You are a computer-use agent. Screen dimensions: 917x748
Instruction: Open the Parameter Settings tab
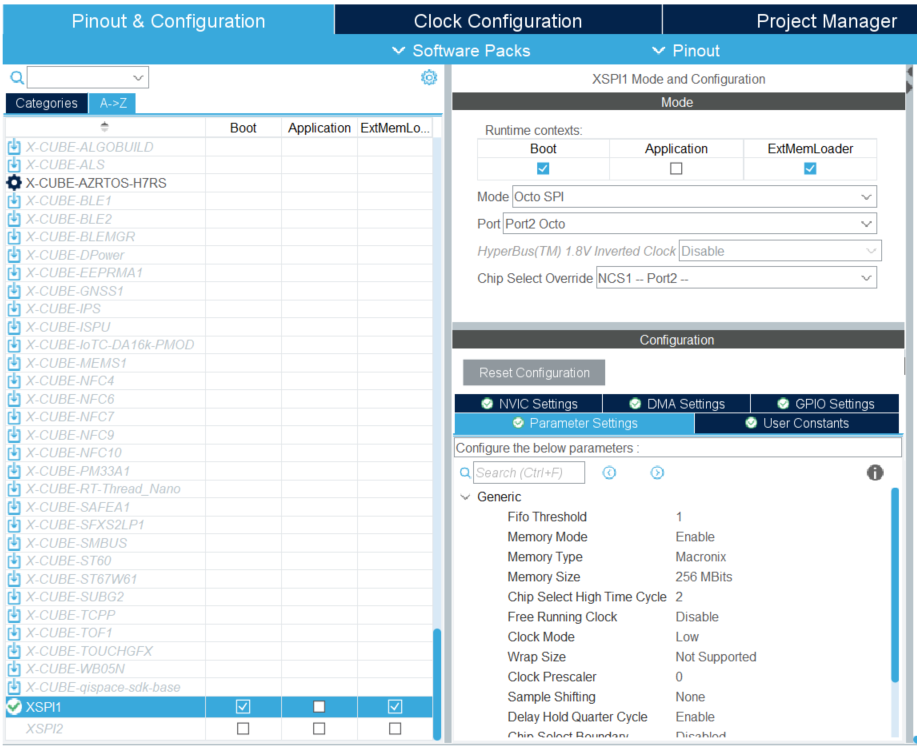(574, 423)
